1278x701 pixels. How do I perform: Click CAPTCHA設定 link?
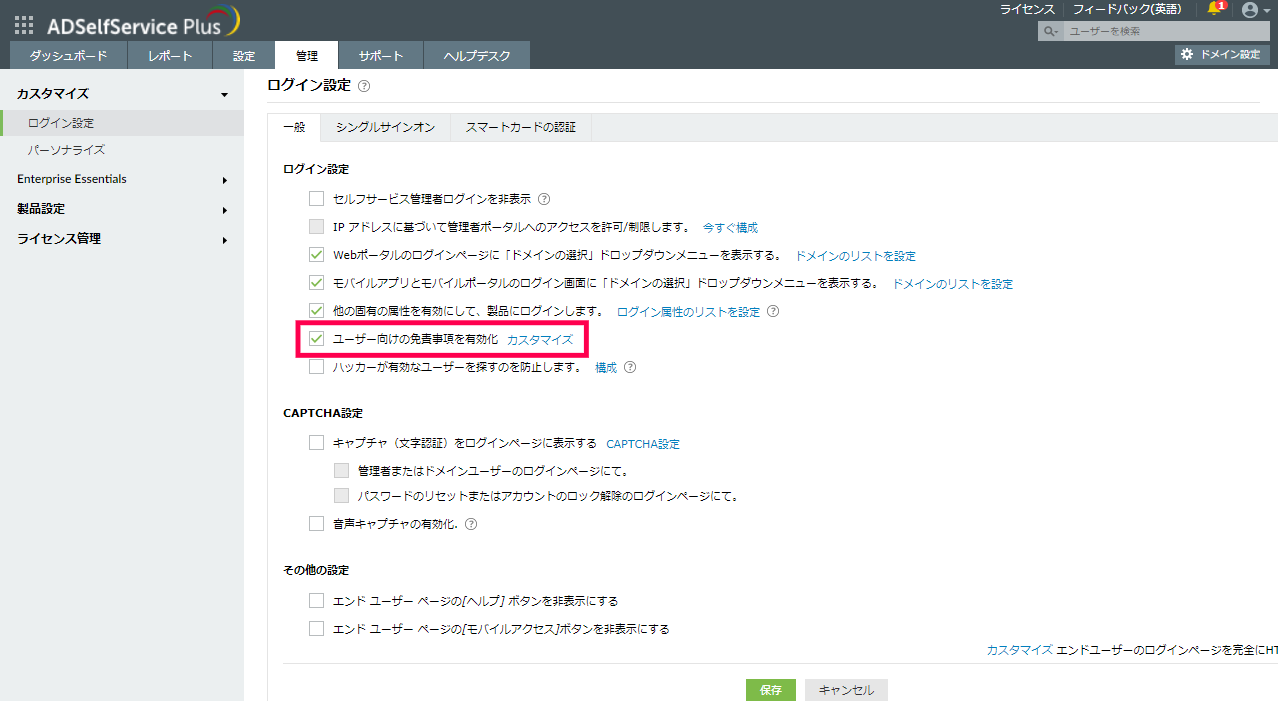pos(643,443)
